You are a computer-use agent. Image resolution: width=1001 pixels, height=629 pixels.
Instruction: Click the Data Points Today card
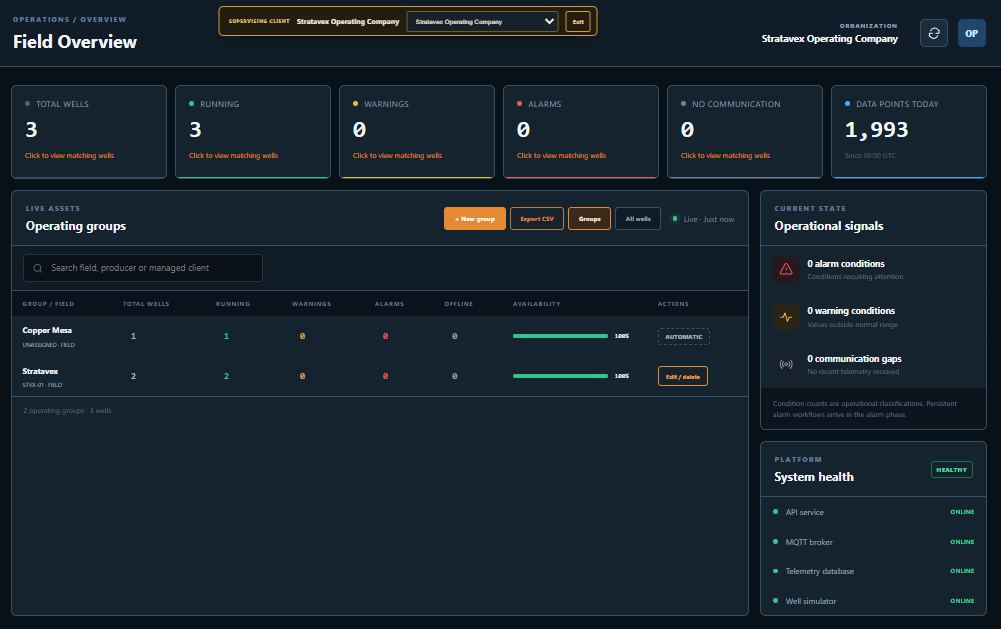909,132
